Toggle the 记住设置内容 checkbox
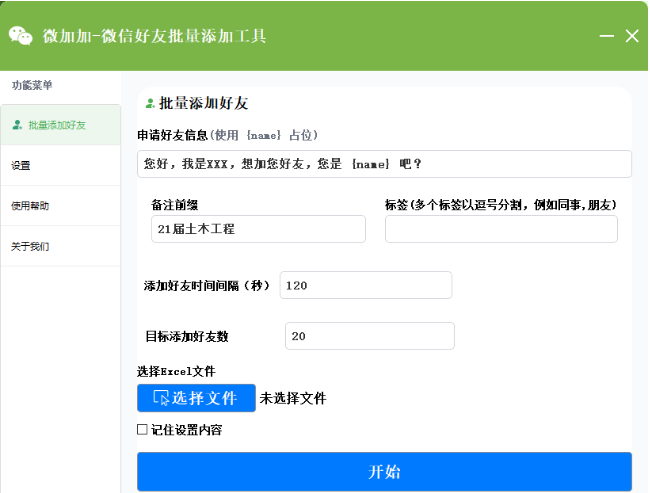Screen dimensions: 650x493 tap(143, 430)
